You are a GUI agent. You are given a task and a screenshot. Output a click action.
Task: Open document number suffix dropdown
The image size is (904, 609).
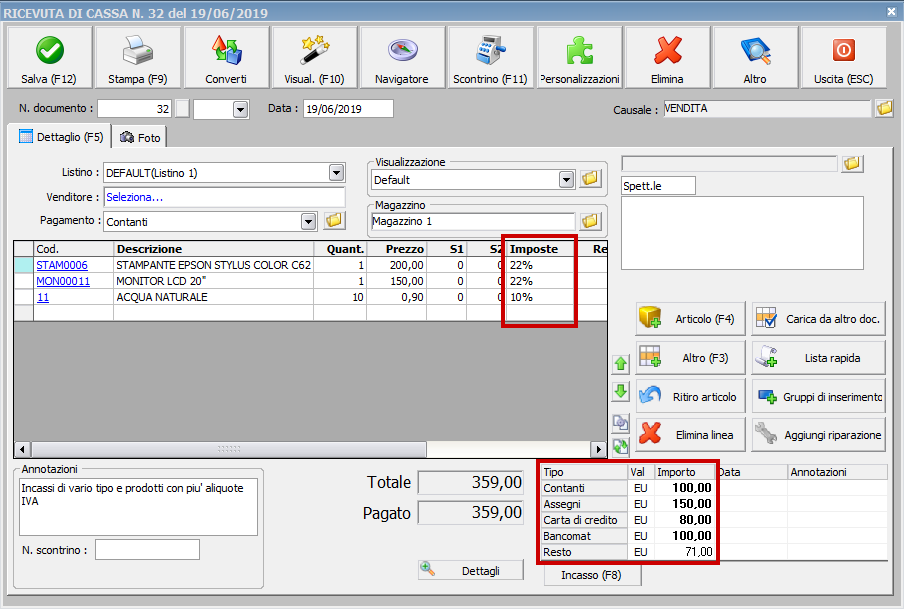[x=240, y=109]
